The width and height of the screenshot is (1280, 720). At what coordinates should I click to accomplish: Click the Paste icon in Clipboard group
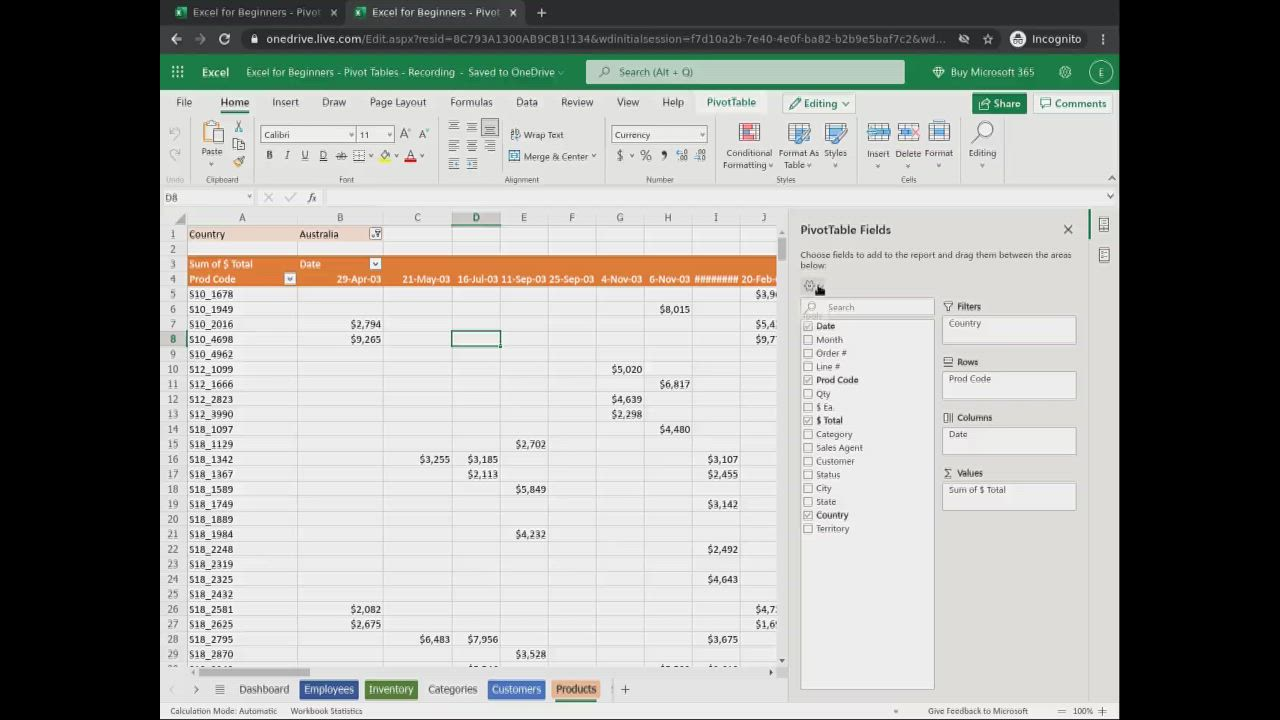point(212,133)
